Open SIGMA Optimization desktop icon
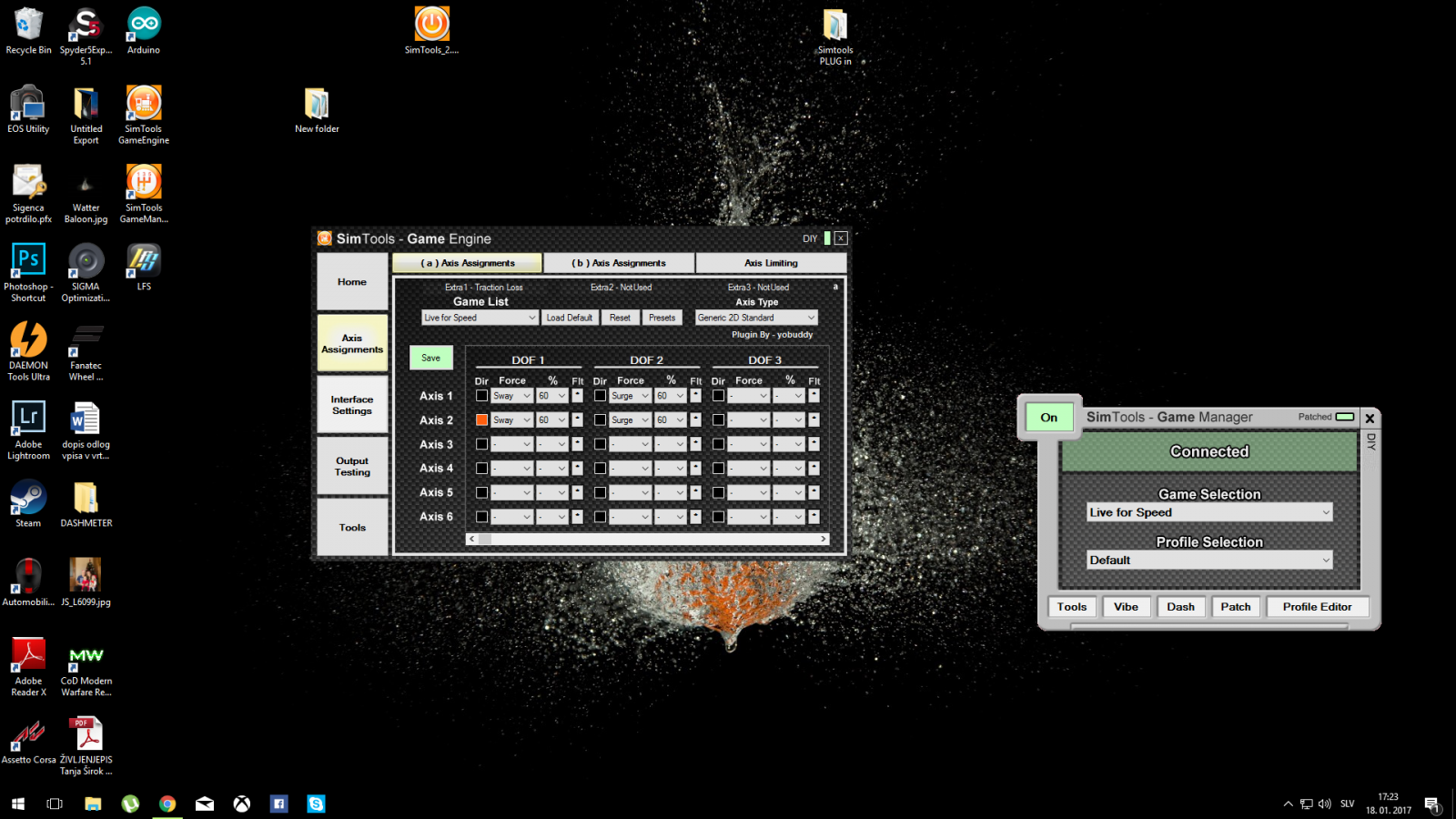Screen dimensions: 1456x819 (86, 273)
